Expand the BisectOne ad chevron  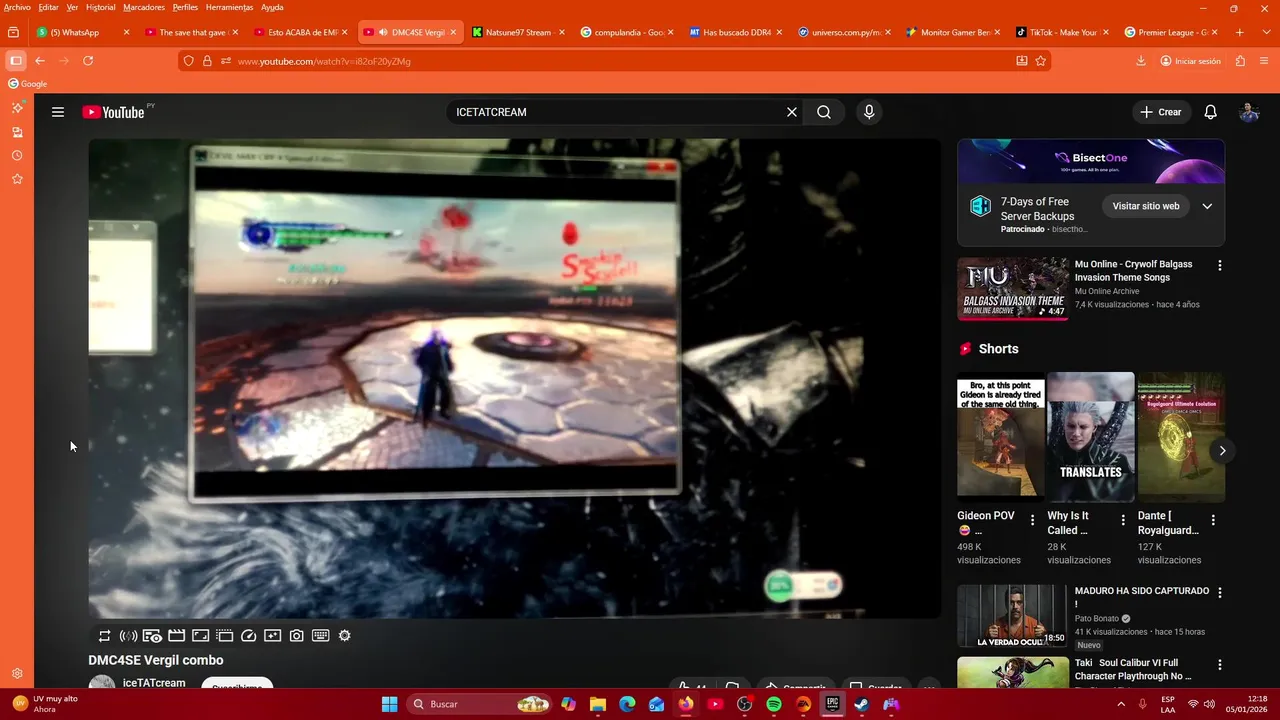pos(1207,206)
